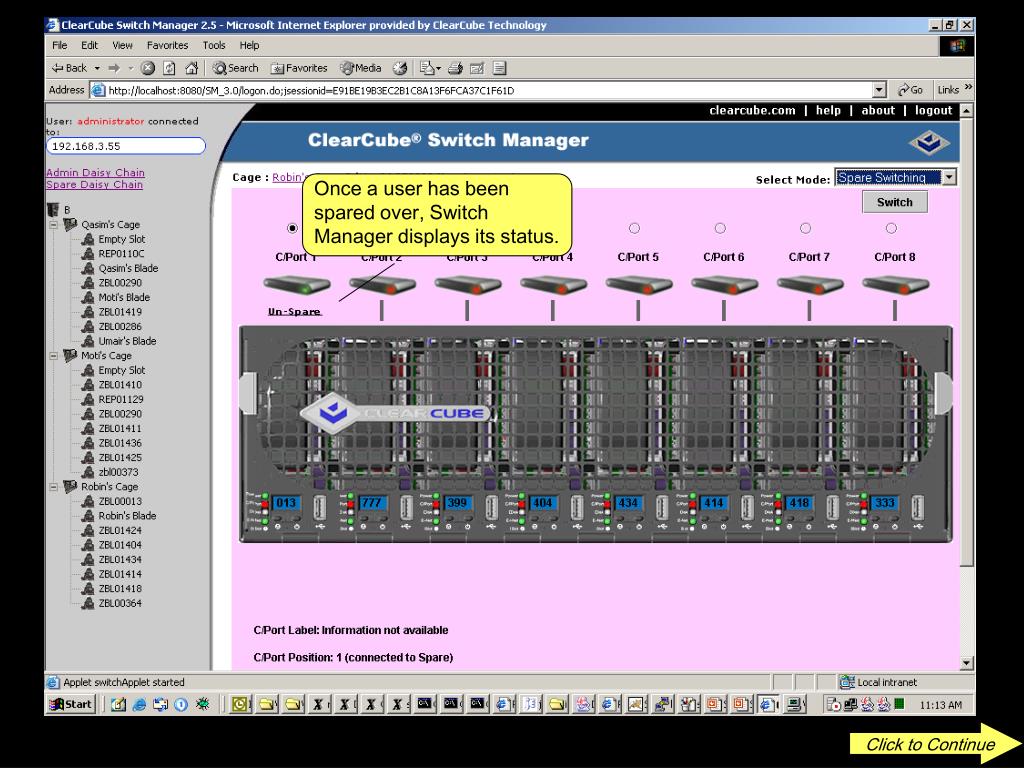Click the taskbar clock 11:13 AM
The height and width of the screenshot is (768, 1024).
(x=940, y=705)
